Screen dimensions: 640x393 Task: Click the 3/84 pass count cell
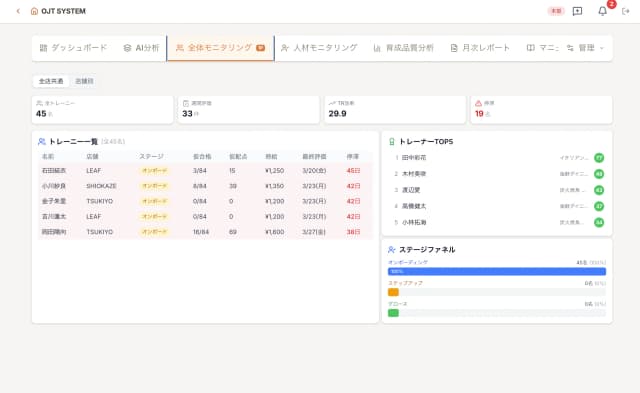[200, 171]
